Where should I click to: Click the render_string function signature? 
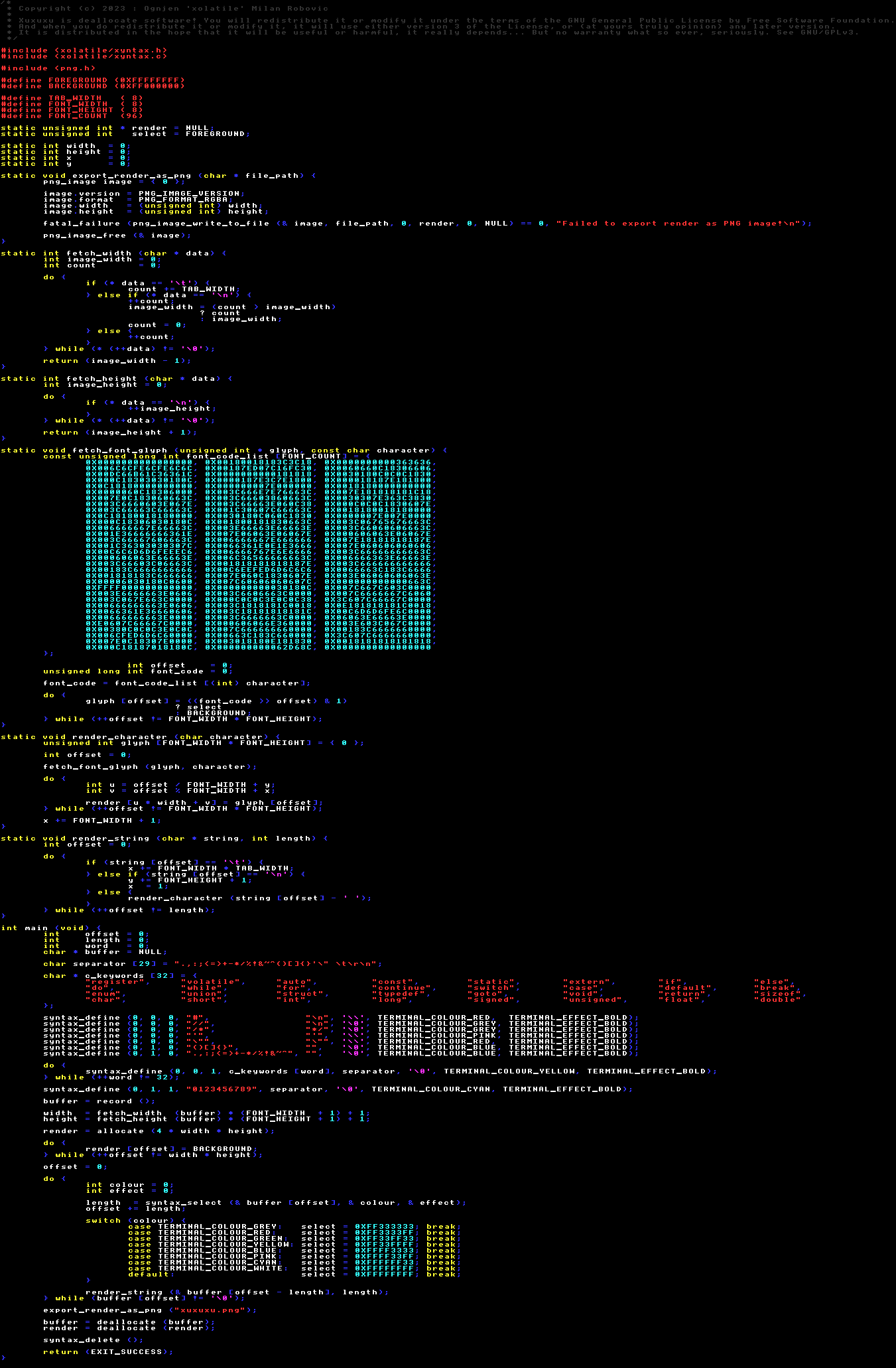(164, 839)
